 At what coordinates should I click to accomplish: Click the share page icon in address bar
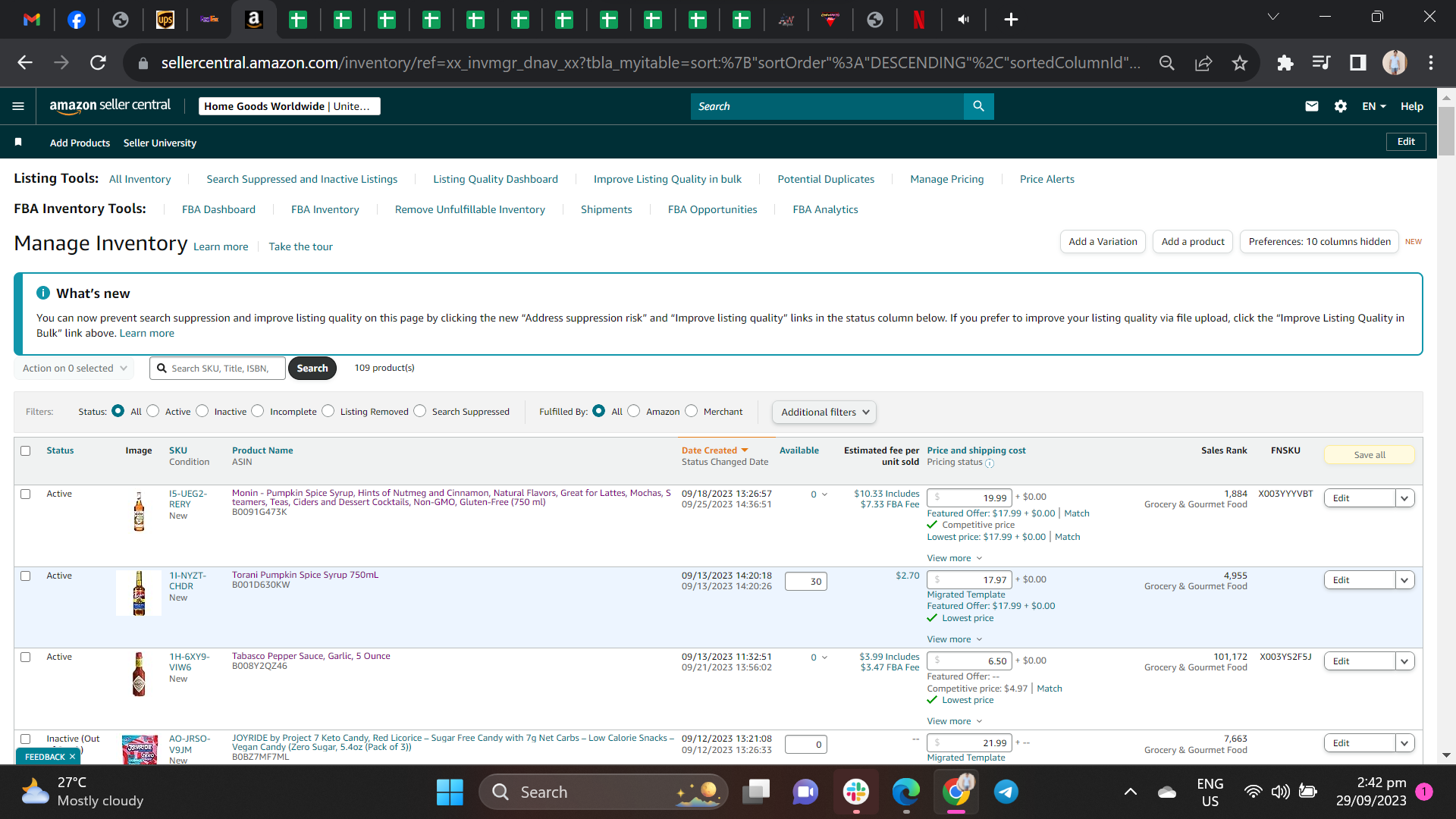click(x=1203, y=63)
